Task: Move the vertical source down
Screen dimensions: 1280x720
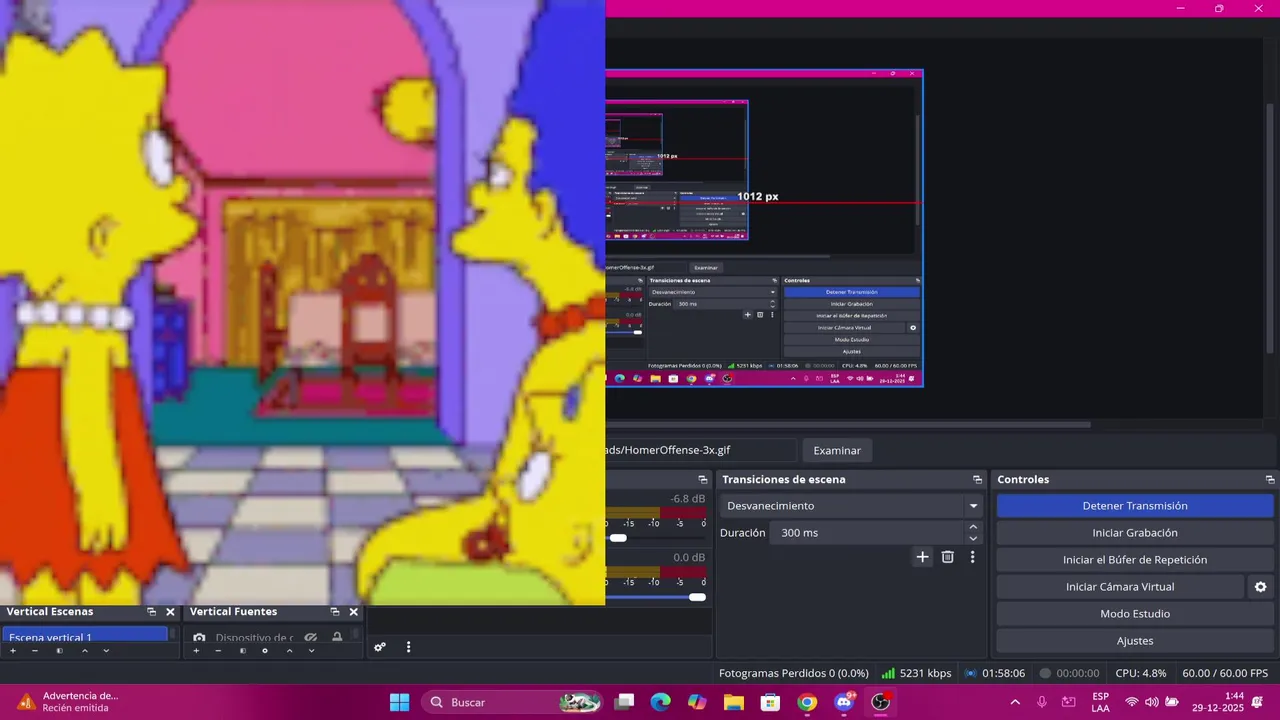Action: [311, 651]
